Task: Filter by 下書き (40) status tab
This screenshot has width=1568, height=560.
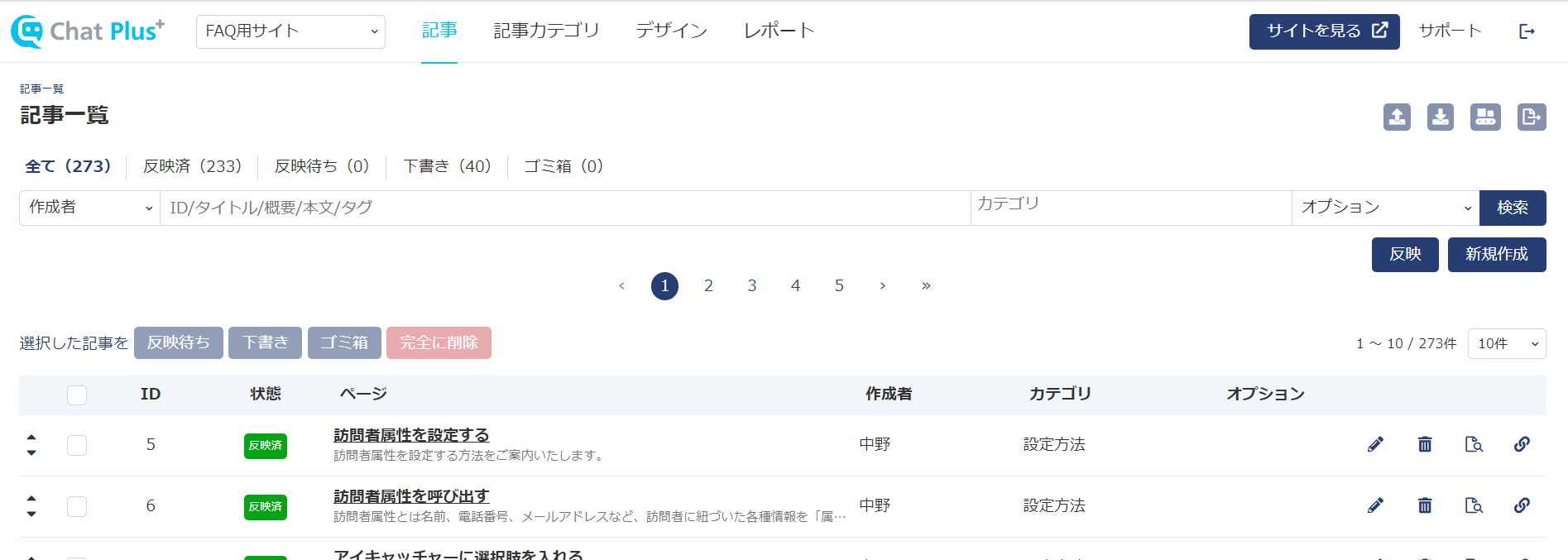Action: click(x=447, y=166)
